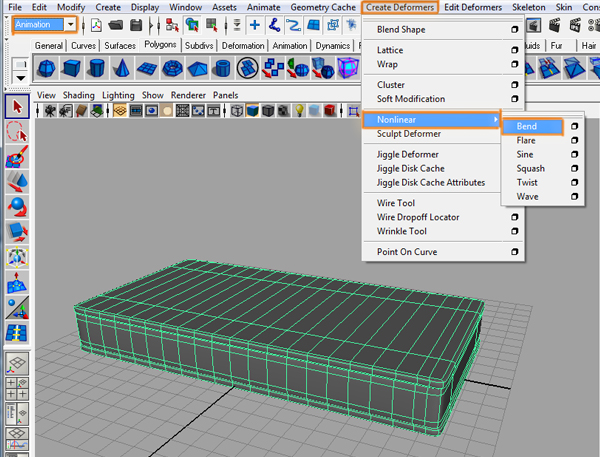Click the new scene icon
Viewport: 600px width, 457px height.
click(96, 25)
